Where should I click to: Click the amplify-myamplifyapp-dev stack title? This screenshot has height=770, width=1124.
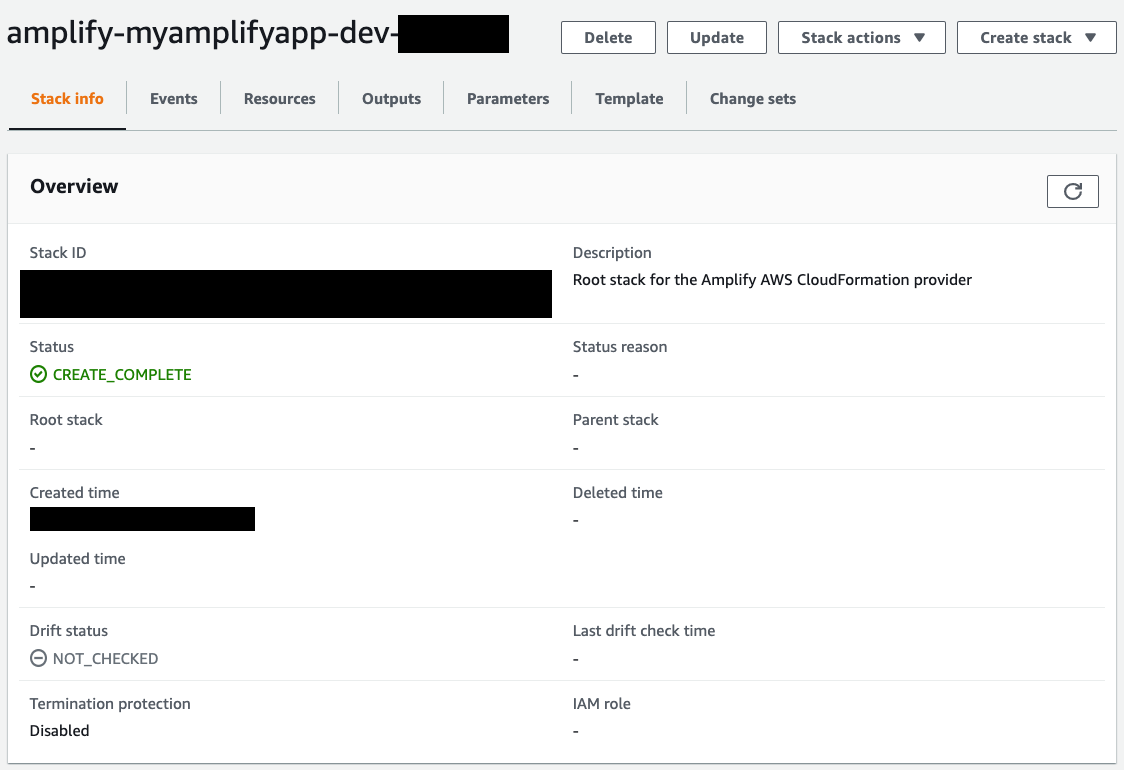coord(201,34)
